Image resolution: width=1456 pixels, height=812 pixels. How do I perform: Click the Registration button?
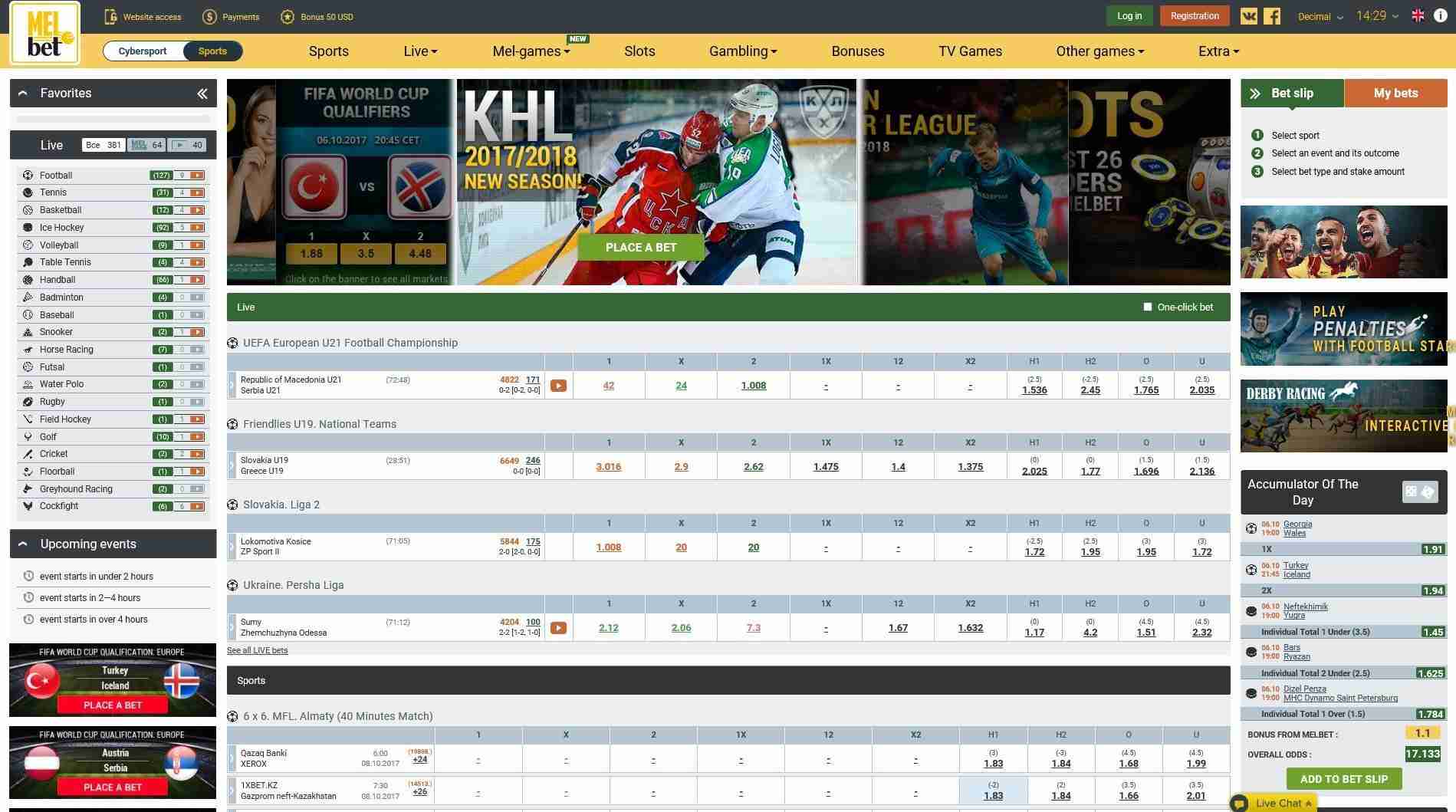point(1195,16)
